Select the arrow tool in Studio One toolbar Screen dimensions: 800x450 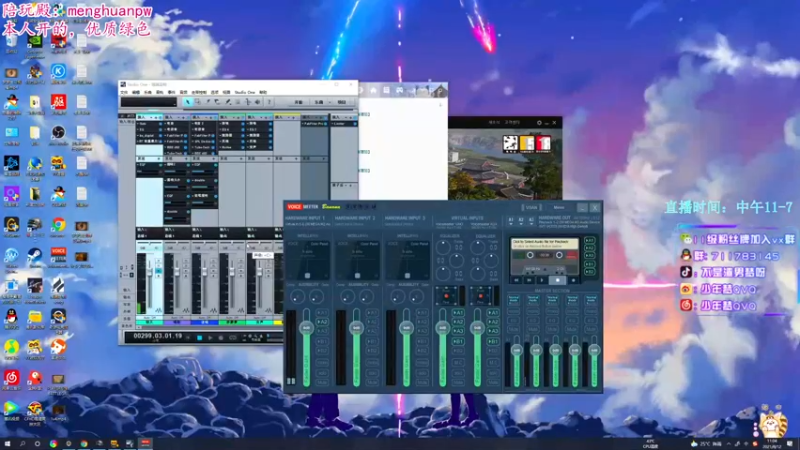pos(187,102)
